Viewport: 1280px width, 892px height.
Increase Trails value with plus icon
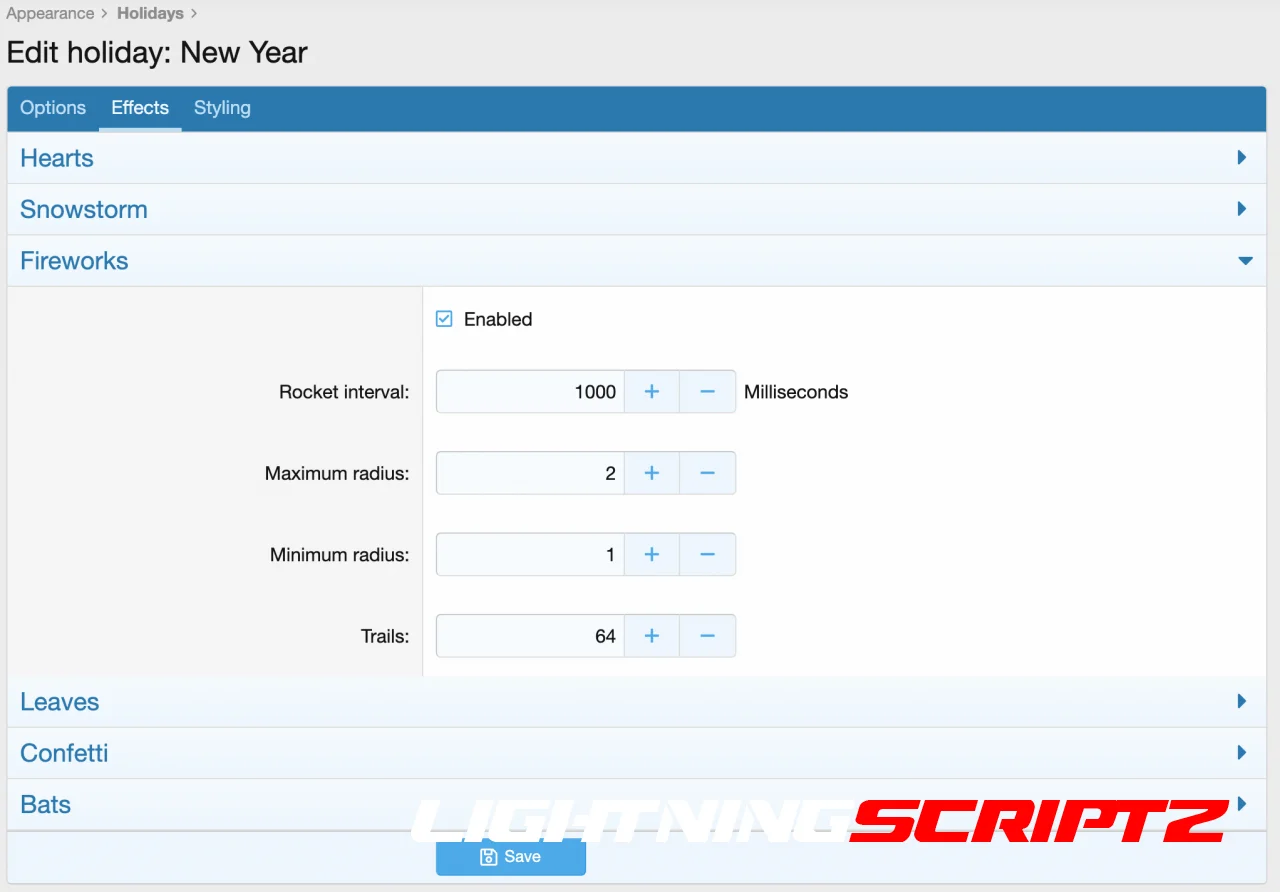(x=651, y=636)
